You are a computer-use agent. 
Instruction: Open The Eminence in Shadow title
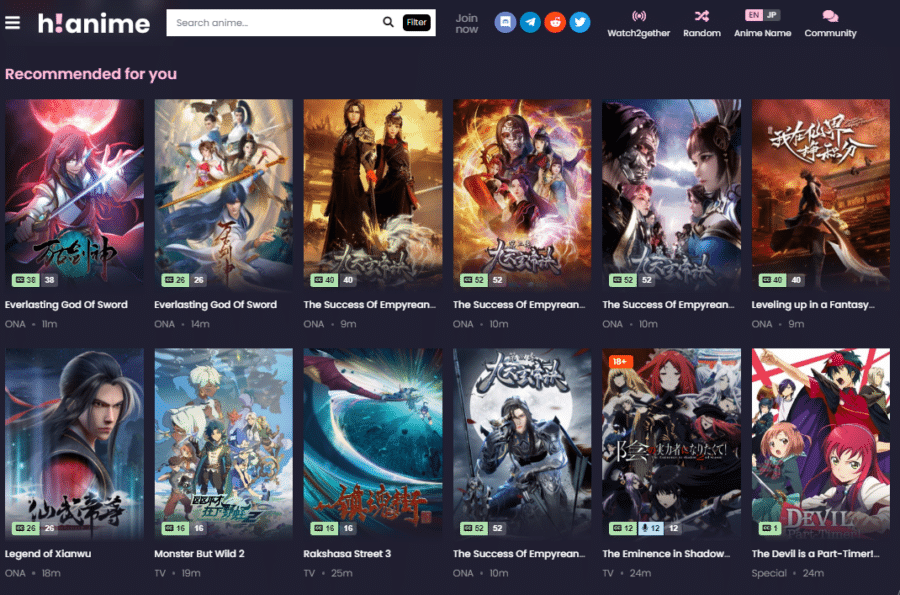click(x=666, y=554)
